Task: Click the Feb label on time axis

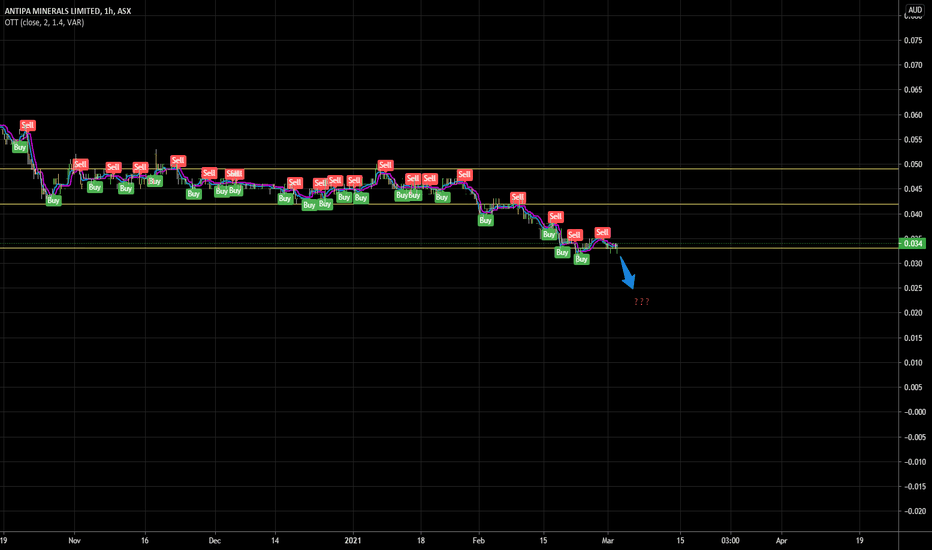Action: click(x=478, y=540)
